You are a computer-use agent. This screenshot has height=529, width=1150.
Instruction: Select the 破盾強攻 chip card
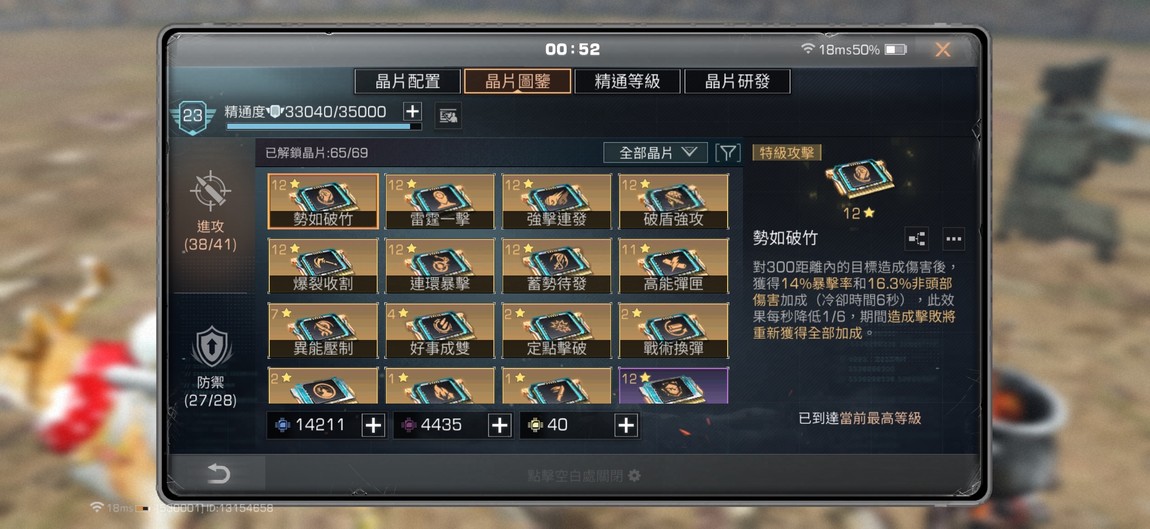pyautogui.click(x=673, y=201)
